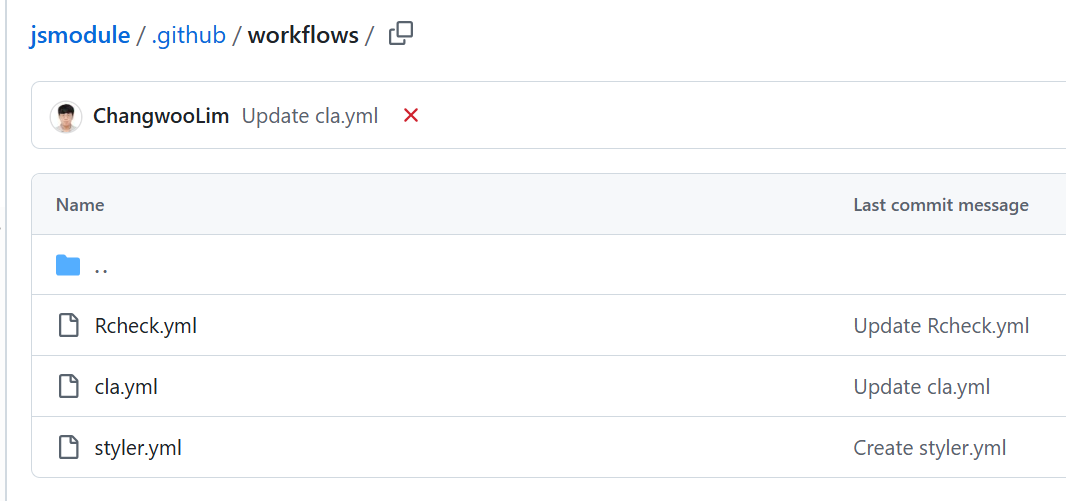Go up to the parent directory '..'
The width and height of the screenshot is (1066, 501).
coord(101,267)
